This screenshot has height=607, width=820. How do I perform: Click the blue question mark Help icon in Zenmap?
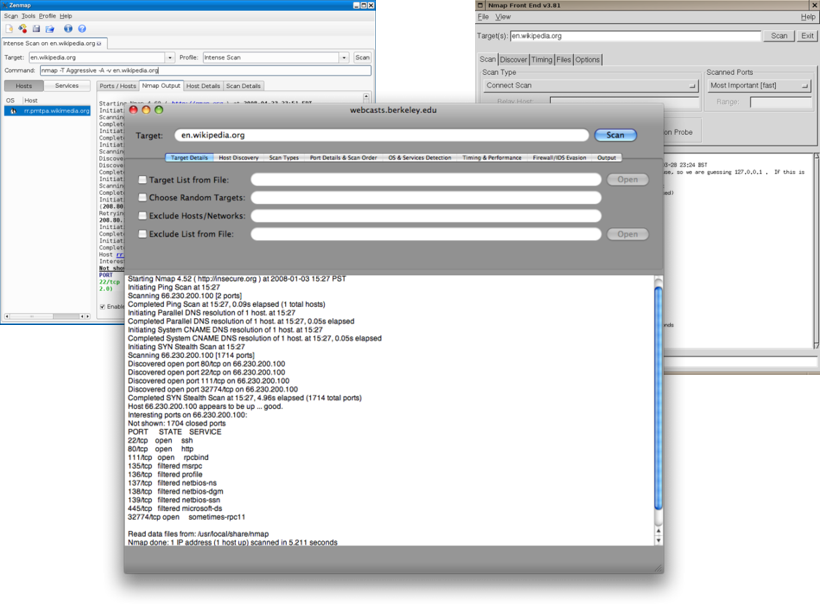[x=82, y=29]
